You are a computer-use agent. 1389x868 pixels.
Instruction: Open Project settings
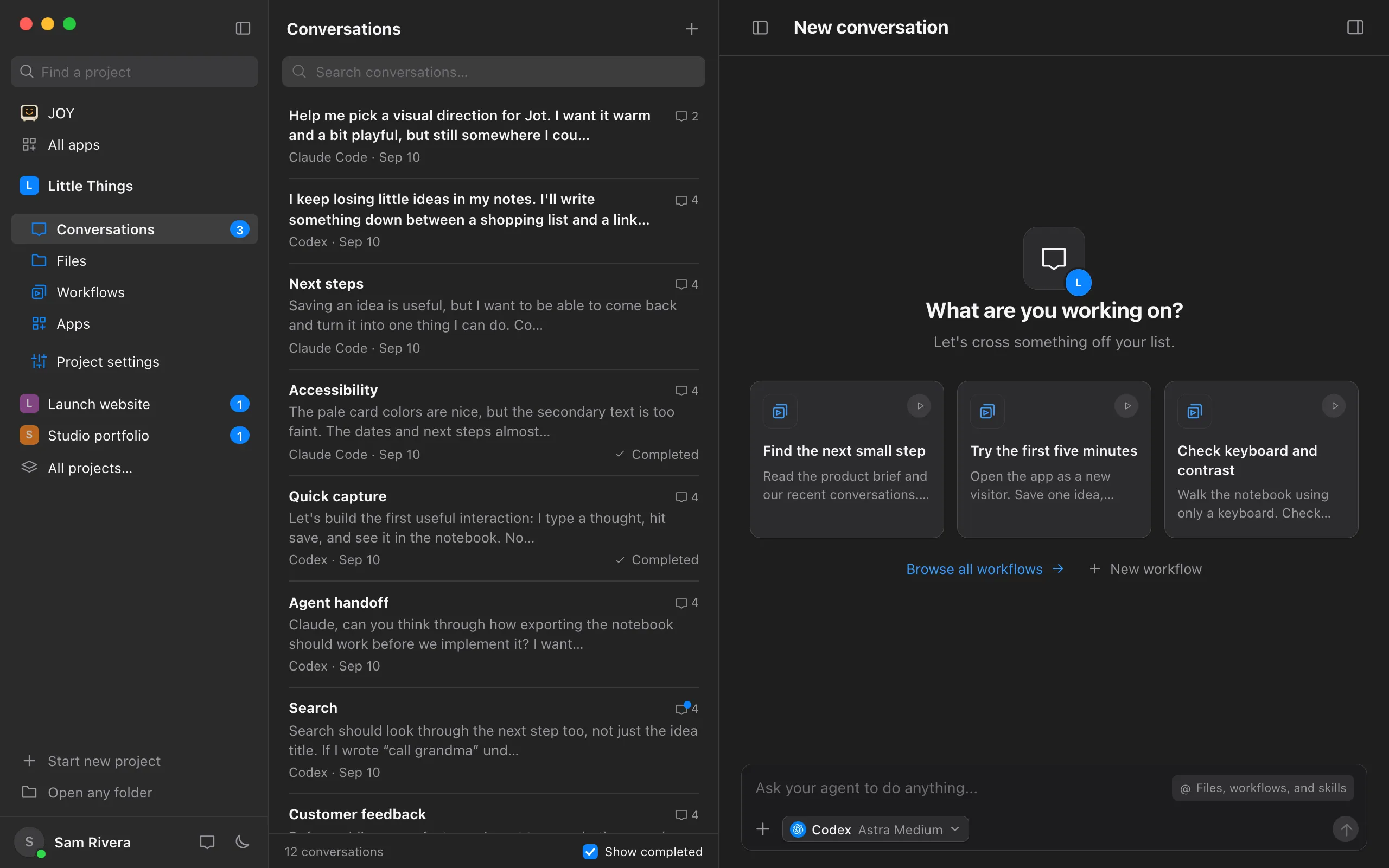(135, 362)
